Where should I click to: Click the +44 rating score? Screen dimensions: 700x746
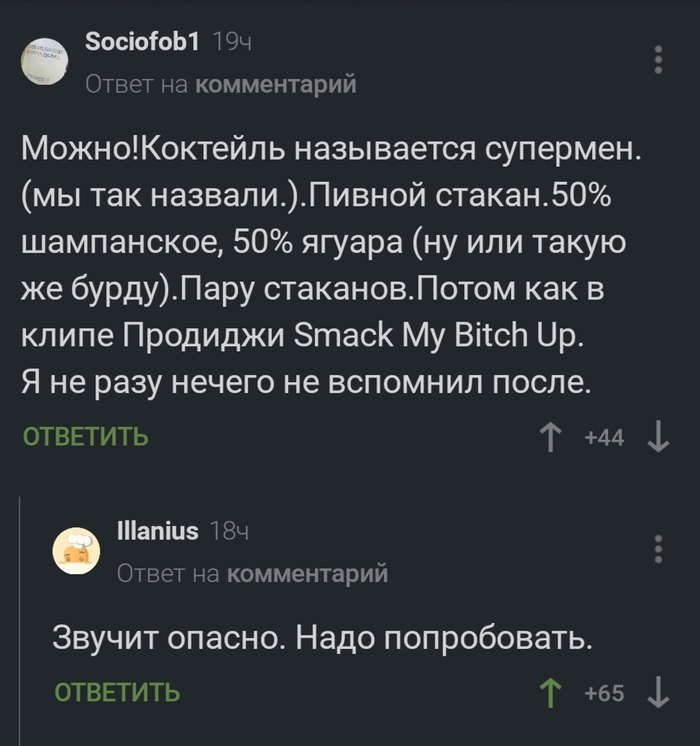(603, 437)
